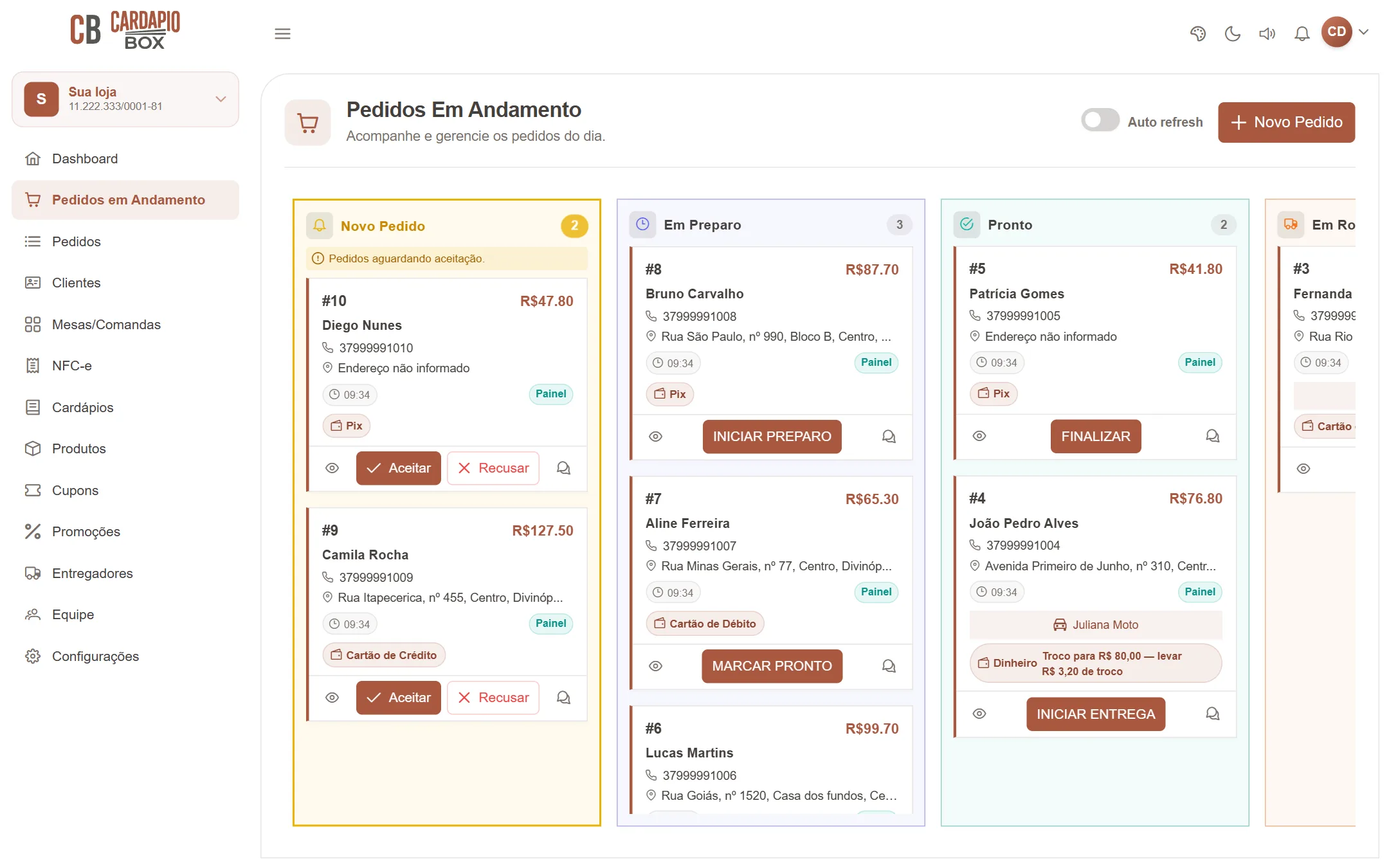Open chat icon on order #9
Screen dimensions: 1389x868
click(x=563, y=698)
